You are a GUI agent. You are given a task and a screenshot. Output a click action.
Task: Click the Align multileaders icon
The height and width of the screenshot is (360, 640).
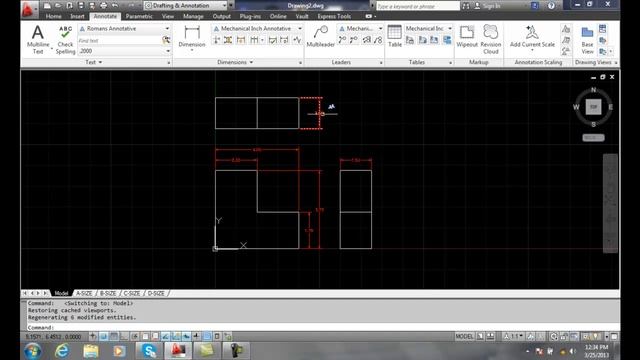367,40
